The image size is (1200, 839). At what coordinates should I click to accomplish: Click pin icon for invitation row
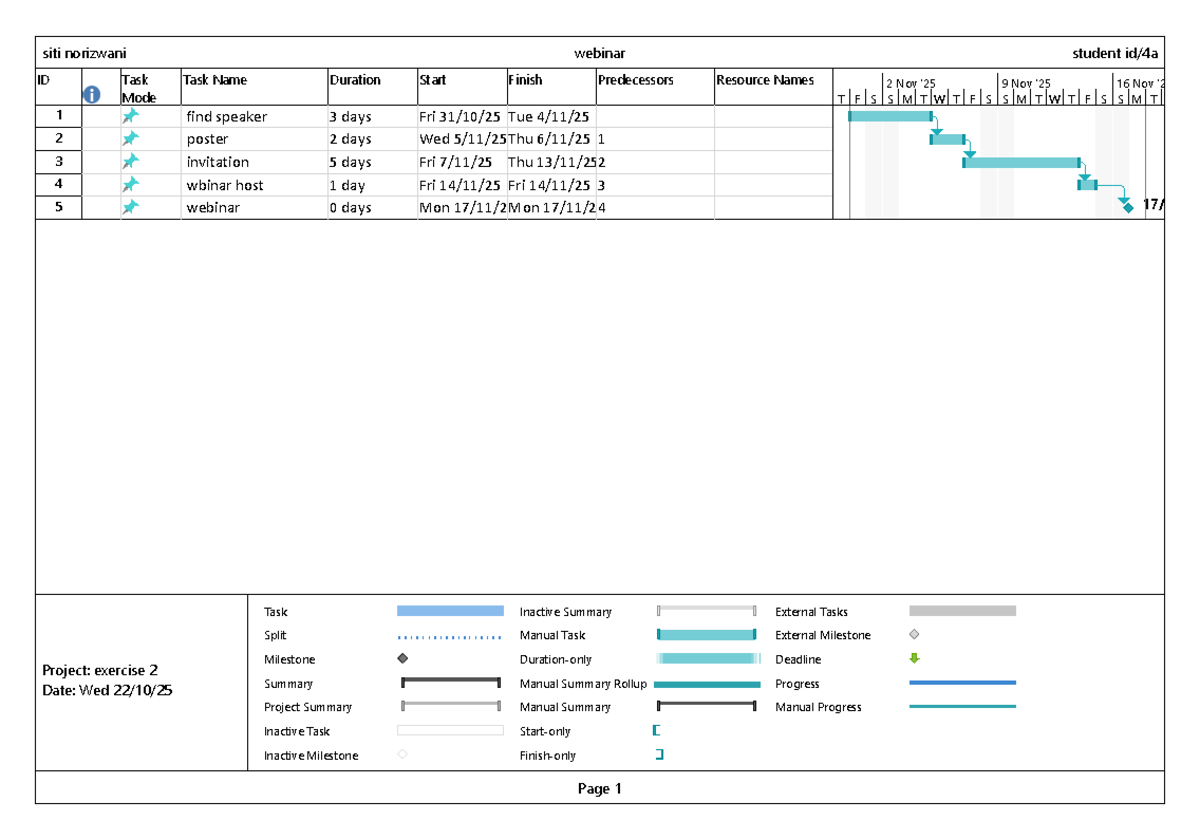(x=130, y=162)
